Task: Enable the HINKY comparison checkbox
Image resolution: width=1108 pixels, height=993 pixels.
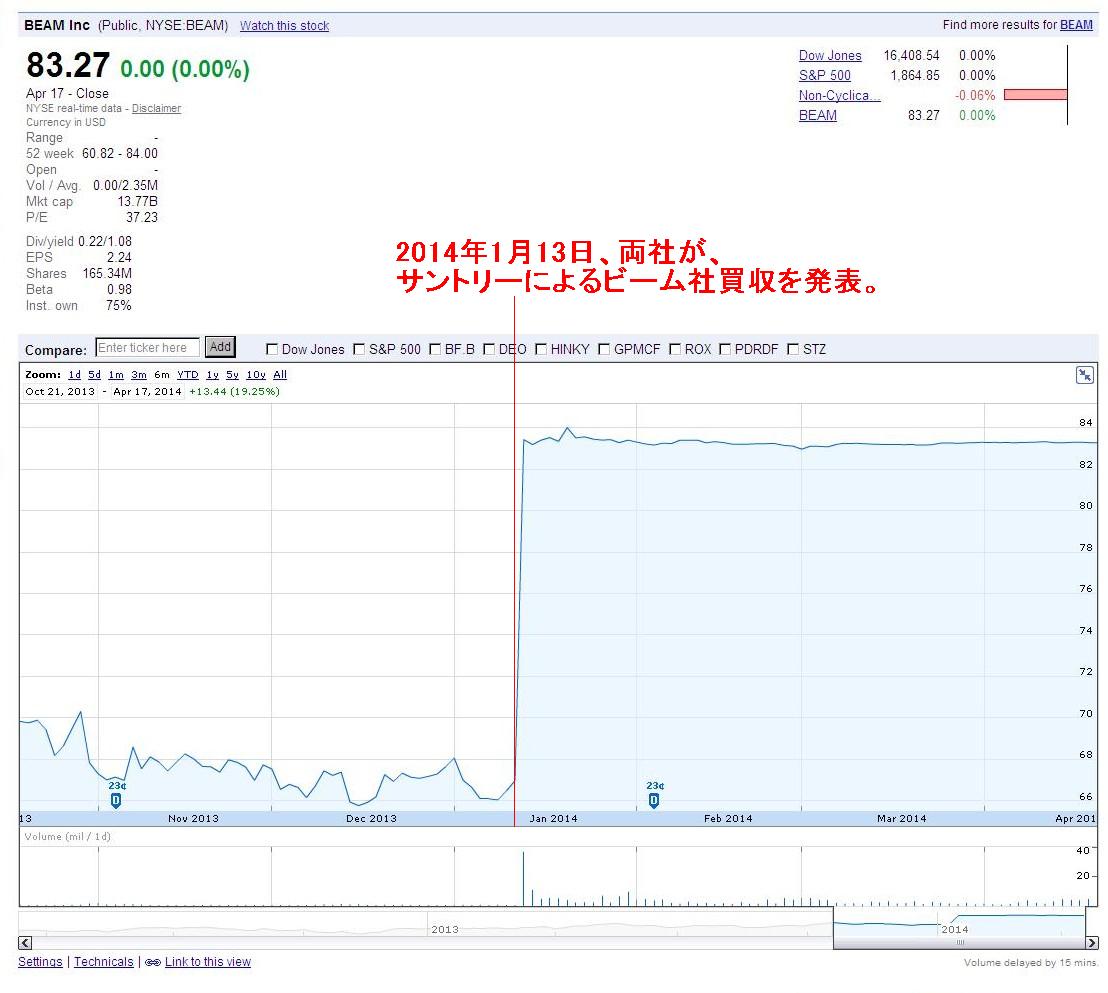Action: click(541, 349)
